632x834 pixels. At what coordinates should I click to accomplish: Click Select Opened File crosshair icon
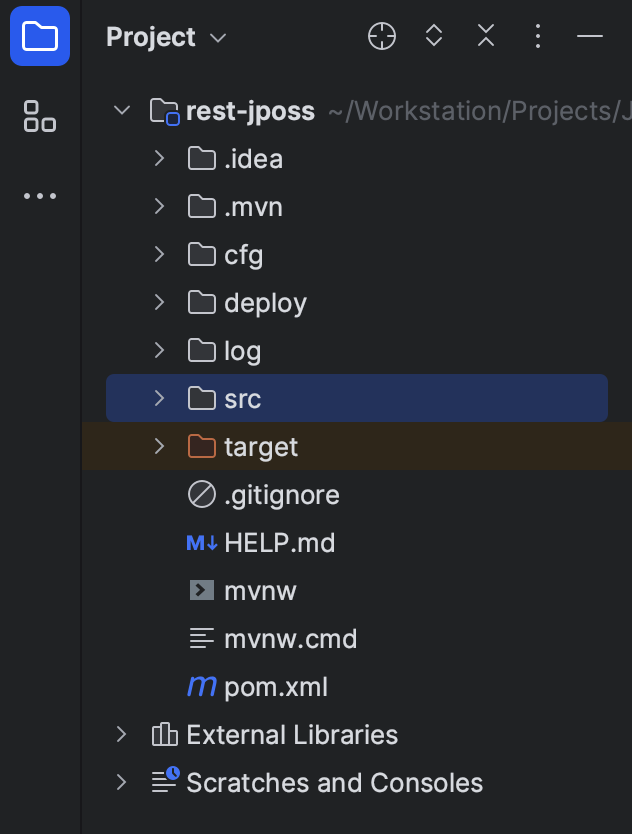pos(382,37)
